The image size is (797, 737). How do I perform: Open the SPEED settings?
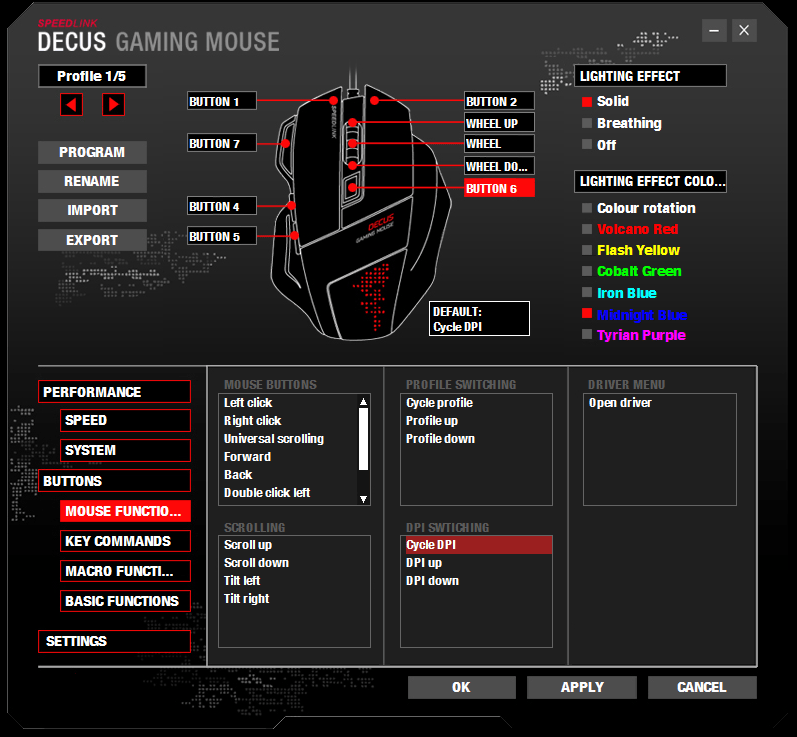pos(125,420)
